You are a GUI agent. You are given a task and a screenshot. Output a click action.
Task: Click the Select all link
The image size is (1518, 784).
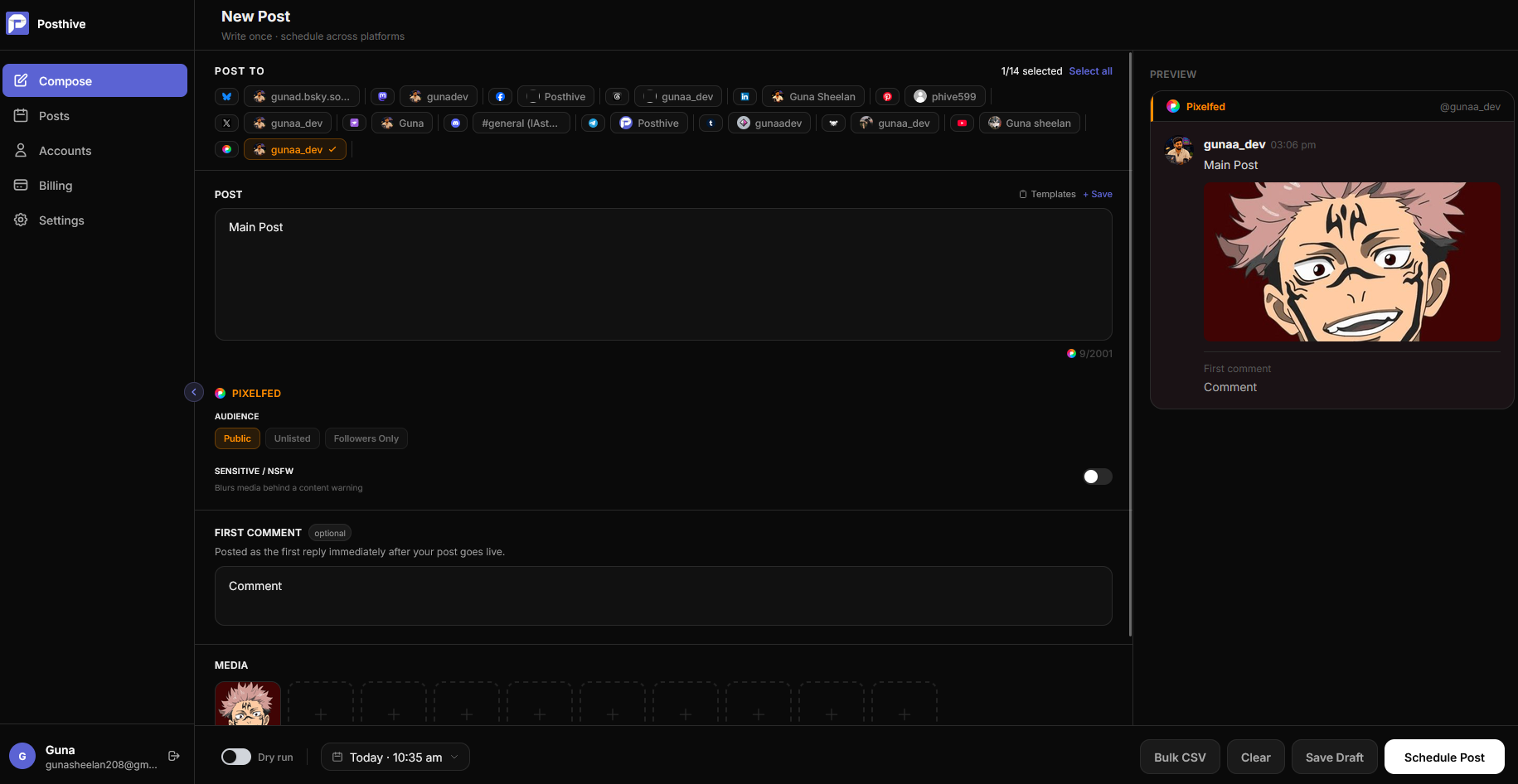(x=1090, y=71)
